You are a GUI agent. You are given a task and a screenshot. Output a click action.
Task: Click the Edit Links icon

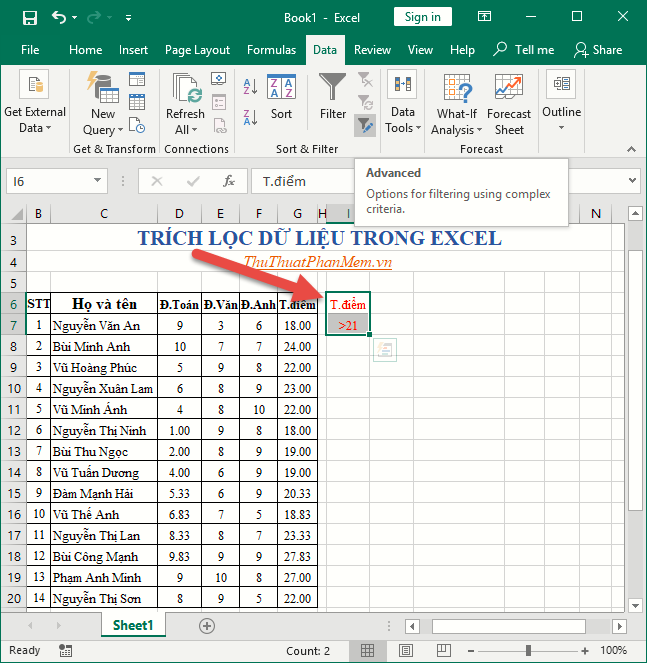tap(219, 126)
